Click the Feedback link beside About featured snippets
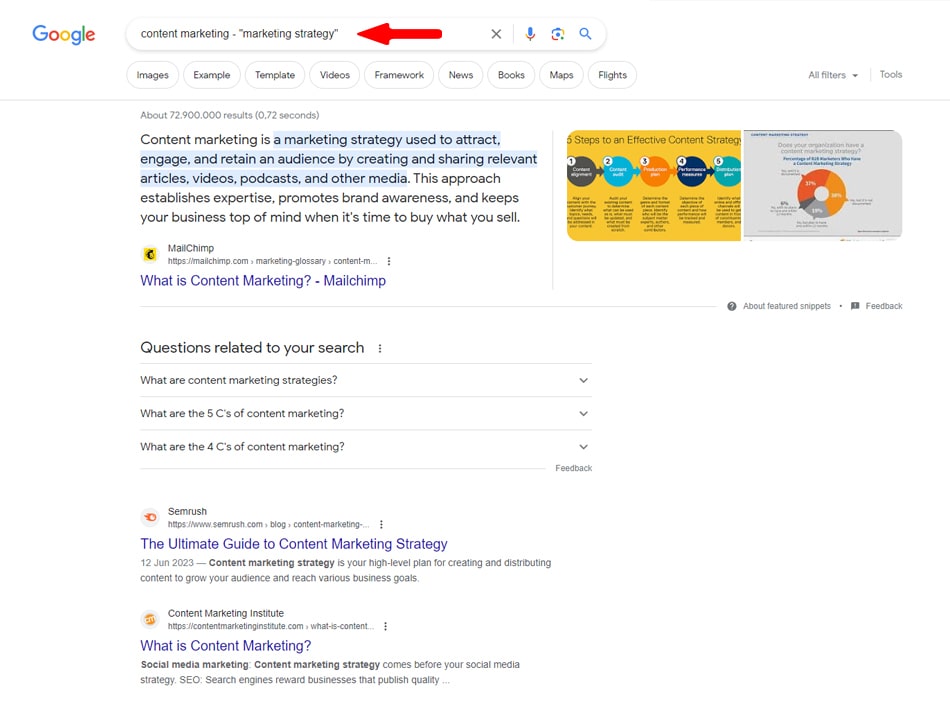This screenshot has width=950, height=705. pyautogui.click(x=884, y=306)
